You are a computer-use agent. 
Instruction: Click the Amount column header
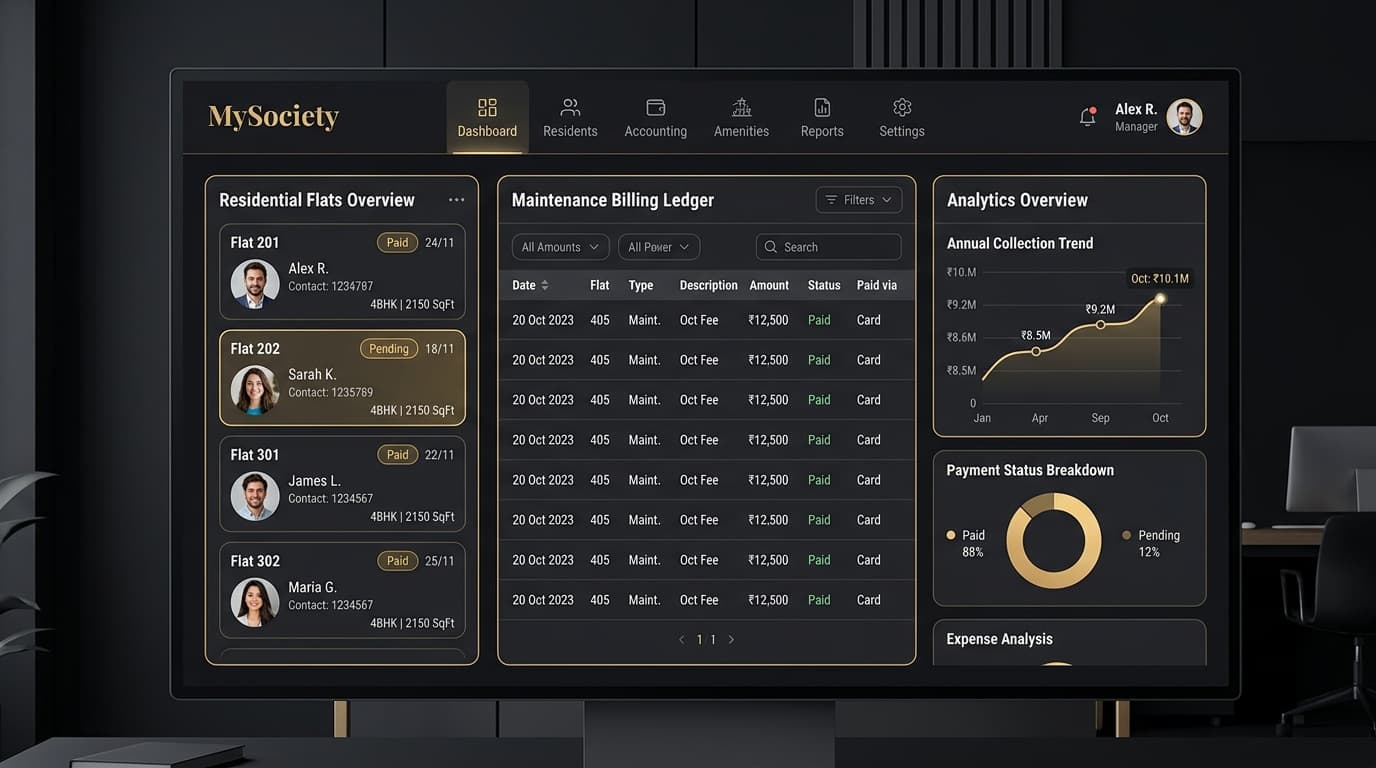coord(769,285)
